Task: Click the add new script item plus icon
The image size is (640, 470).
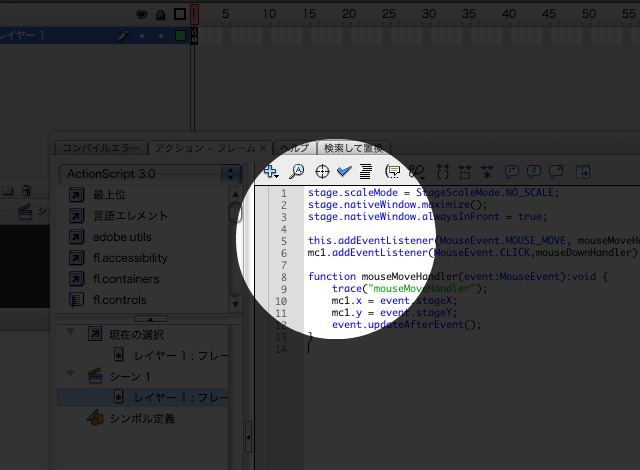Action: (x=270, y=171)
